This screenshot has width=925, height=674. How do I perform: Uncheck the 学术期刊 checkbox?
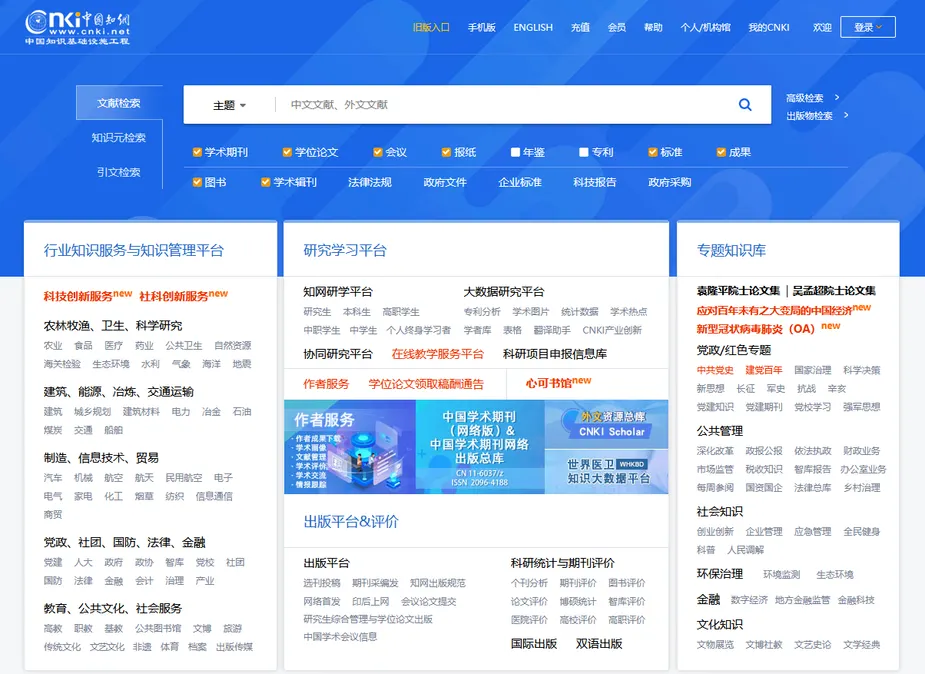[x=197, y=152]
